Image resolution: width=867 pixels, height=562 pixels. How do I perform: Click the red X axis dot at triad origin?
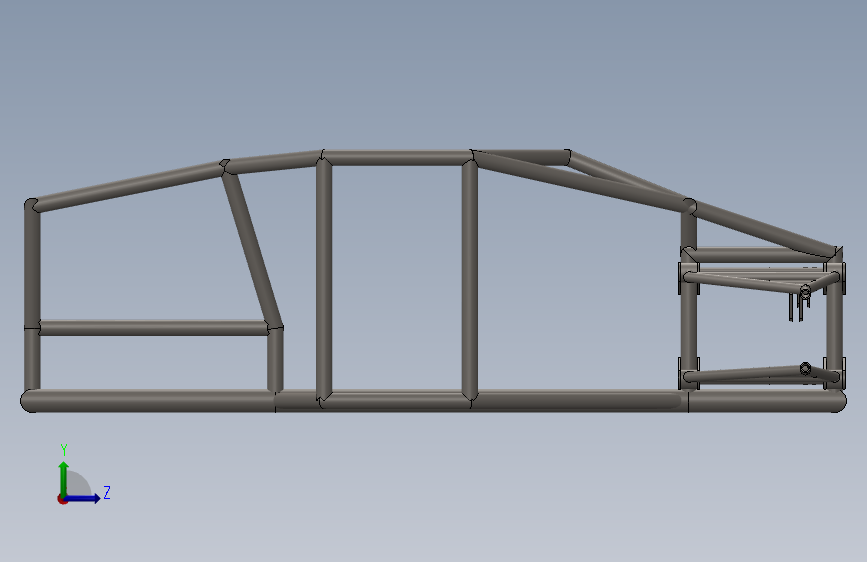tap(62, 499)
